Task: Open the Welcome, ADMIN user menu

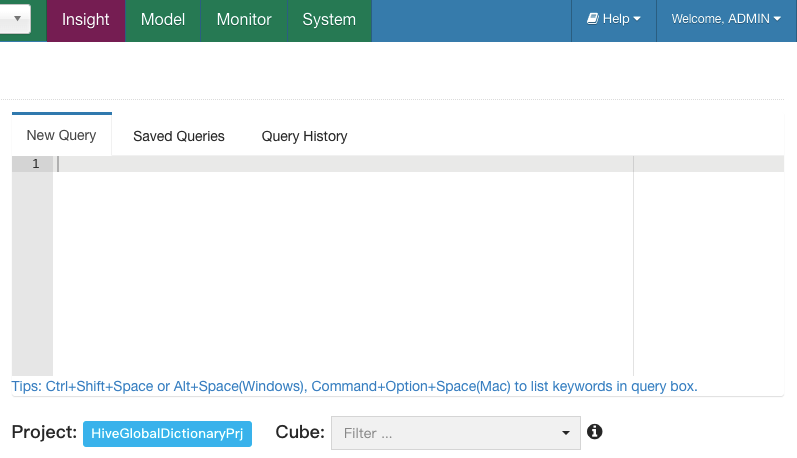Action: tap(726, 19)
